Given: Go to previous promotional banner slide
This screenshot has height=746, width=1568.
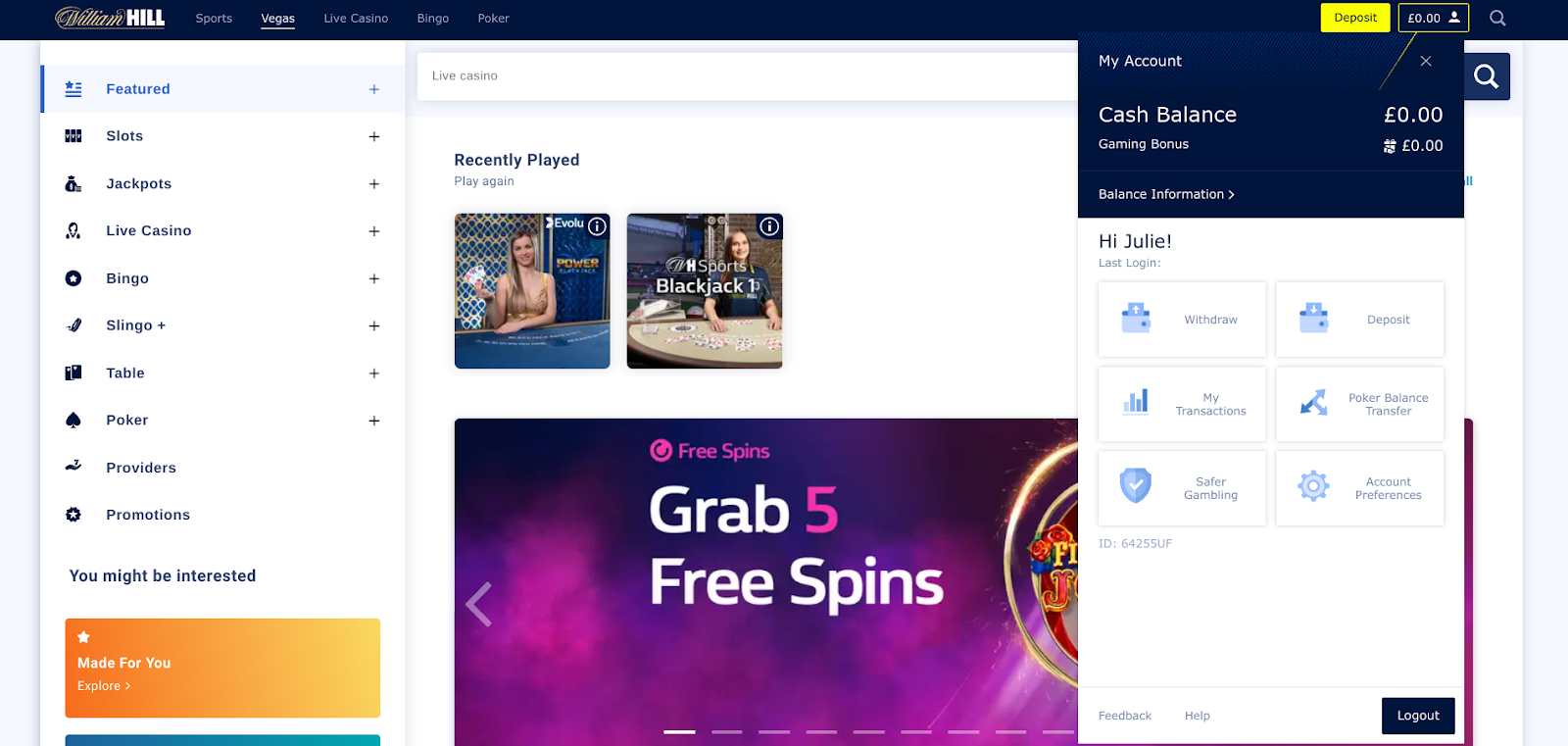Looking at the screenshot, I should (x=478, y=604).
